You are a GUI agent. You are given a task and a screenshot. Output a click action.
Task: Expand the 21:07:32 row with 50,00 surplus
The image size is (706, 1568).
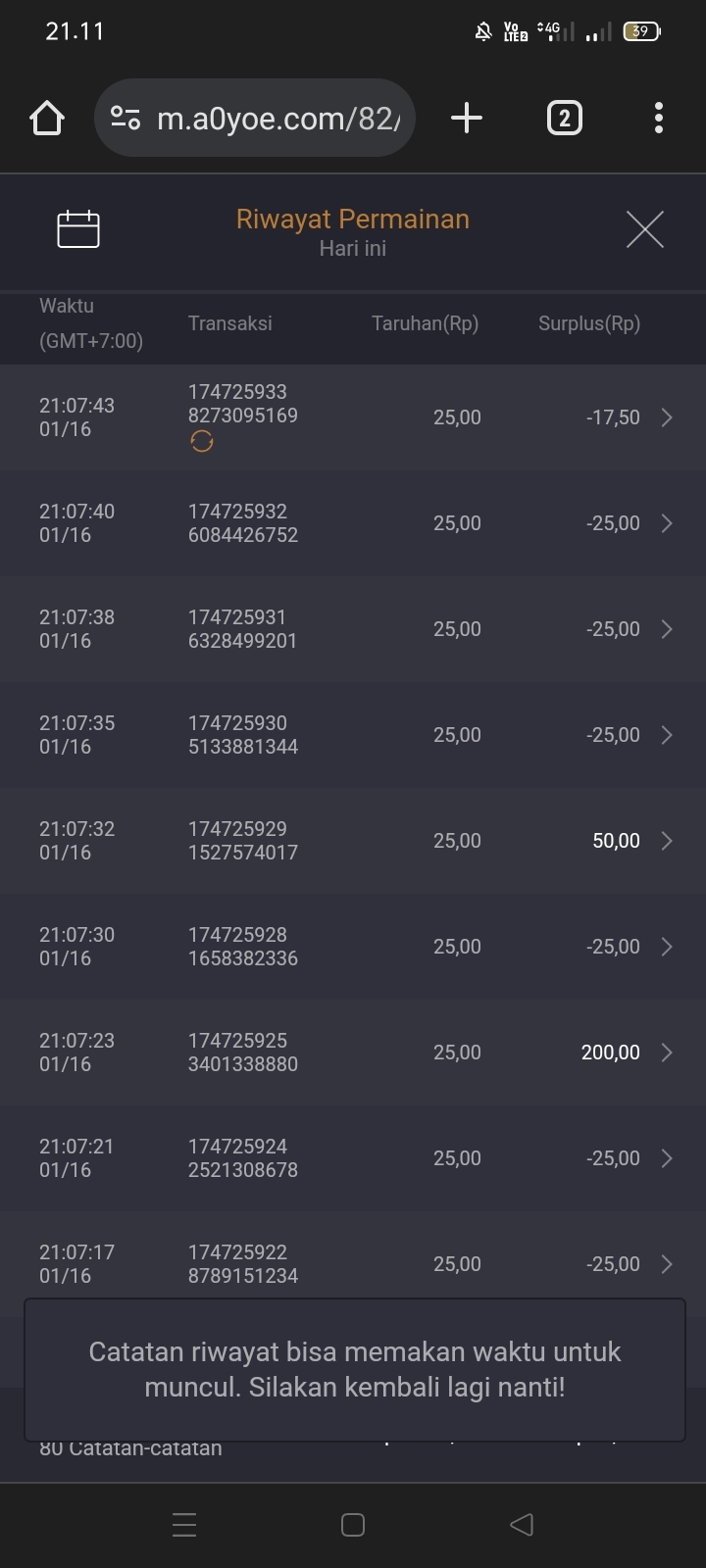667,841
